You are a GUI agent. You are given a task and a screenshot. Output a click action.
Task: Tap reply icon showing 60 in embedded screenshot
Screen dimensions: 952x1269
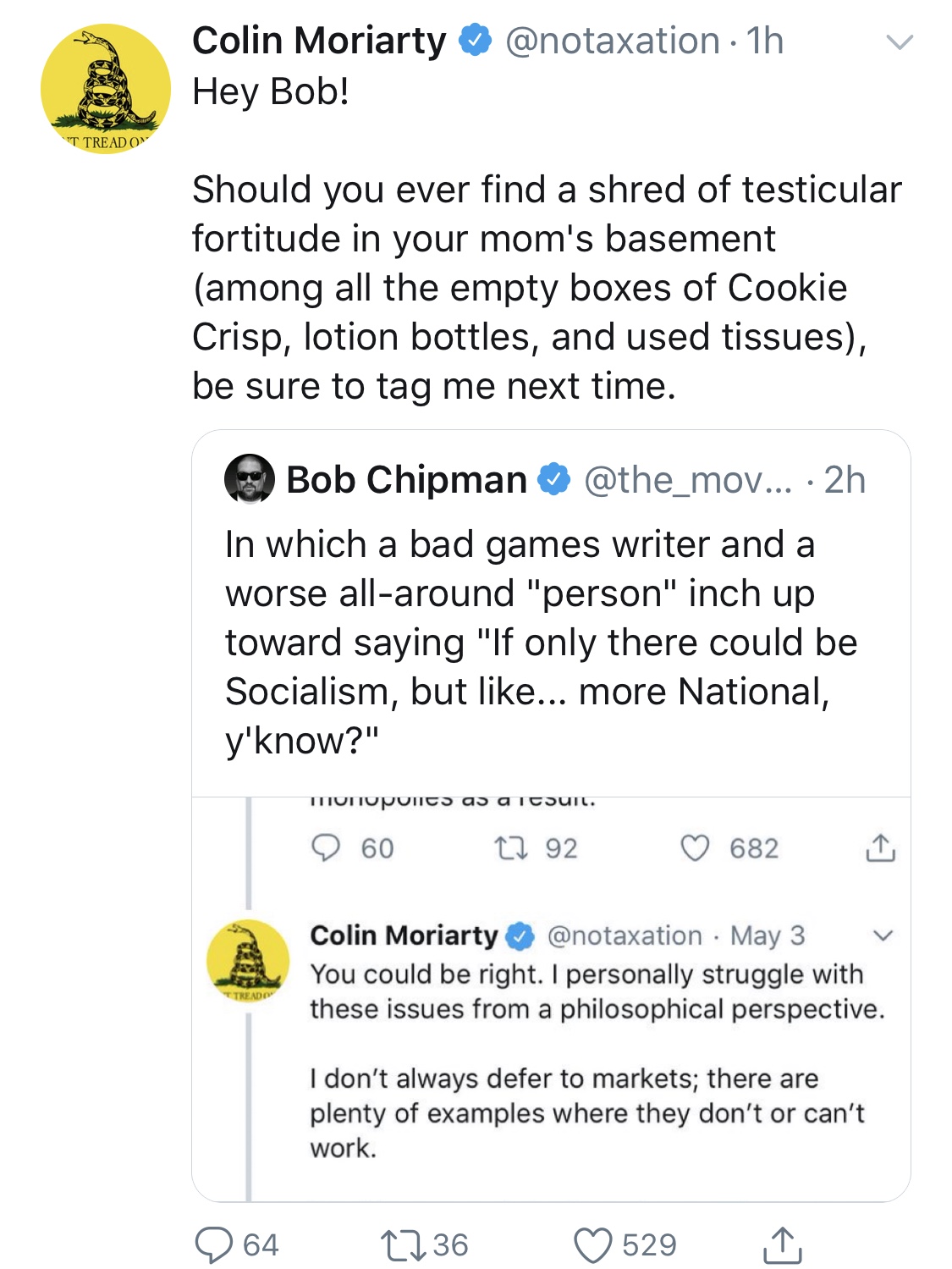(x=326, y=847)
